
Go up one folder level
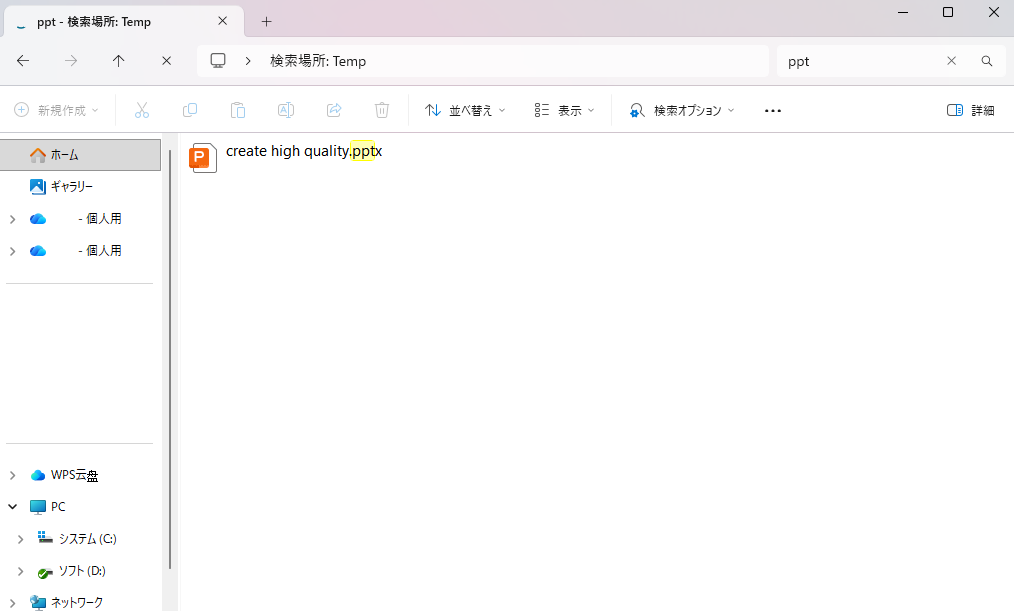[x=118, y=61]
